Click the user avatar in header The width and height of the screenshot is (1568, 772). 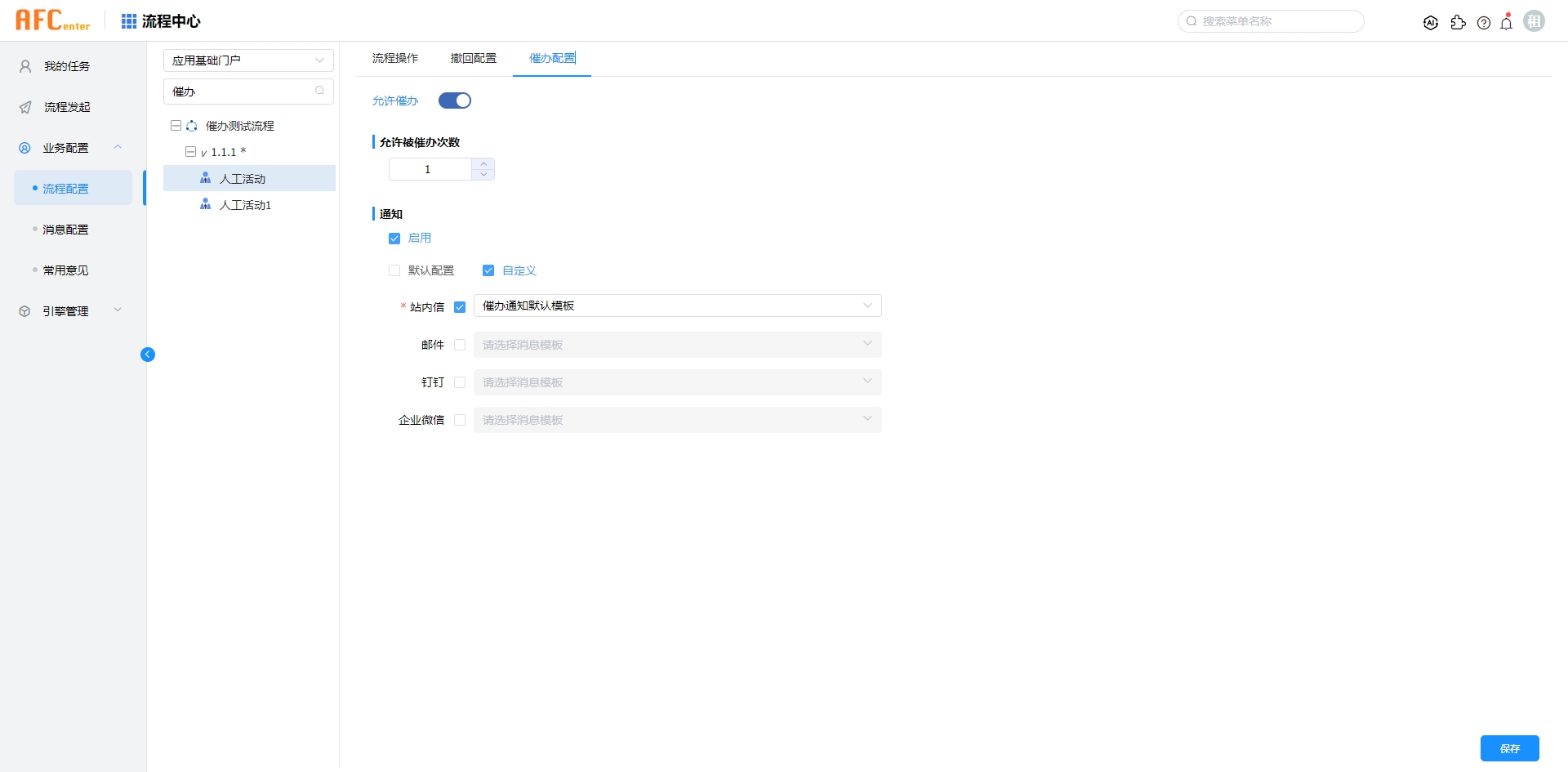click(x=1534, y=21)
